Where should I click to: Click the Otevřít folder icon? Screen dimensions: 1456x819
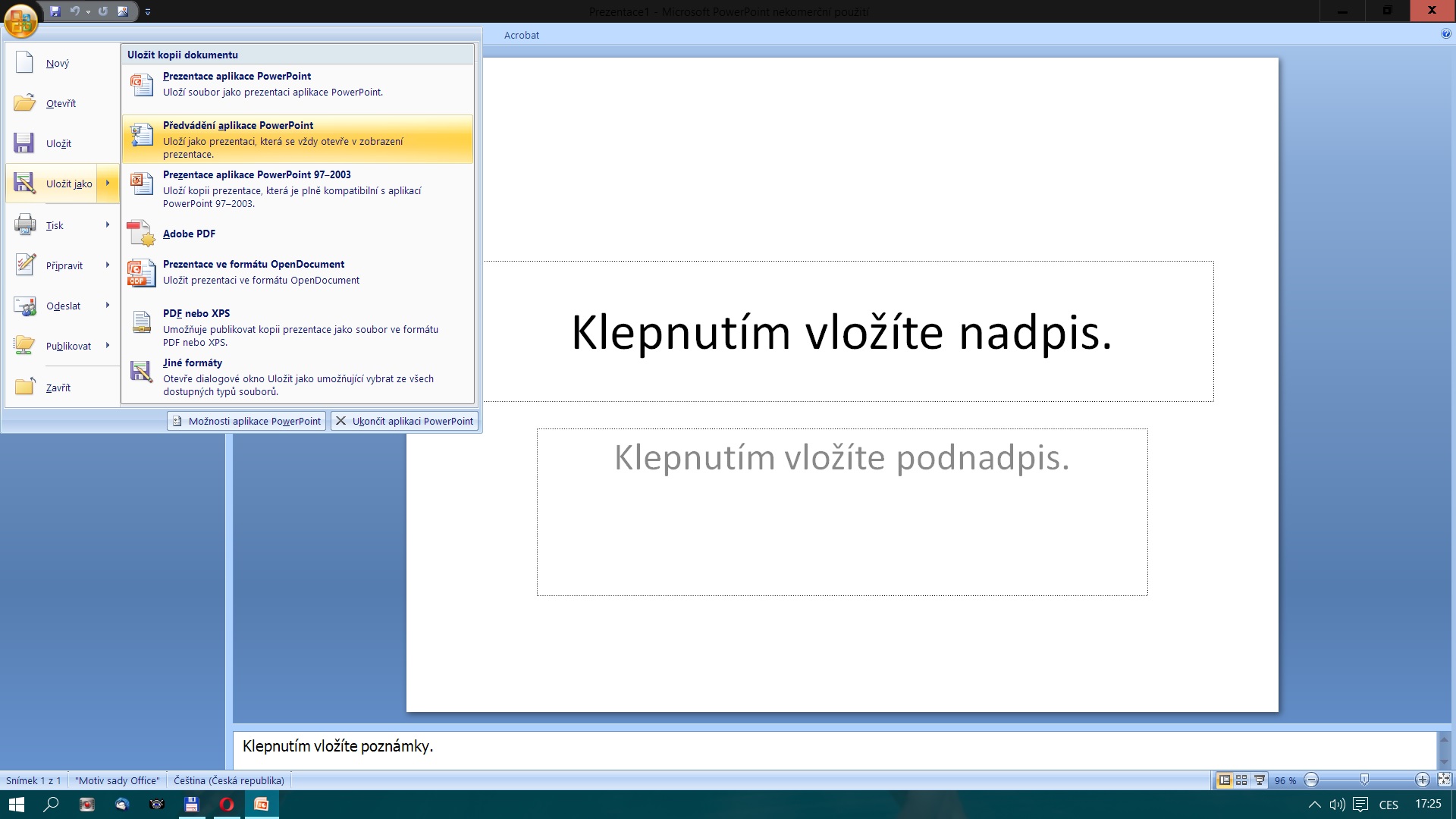(x=24, y=103)
